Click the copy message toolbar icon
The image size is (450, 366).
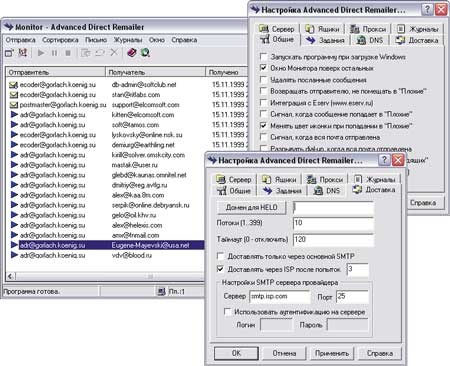(x=86, y=53)
